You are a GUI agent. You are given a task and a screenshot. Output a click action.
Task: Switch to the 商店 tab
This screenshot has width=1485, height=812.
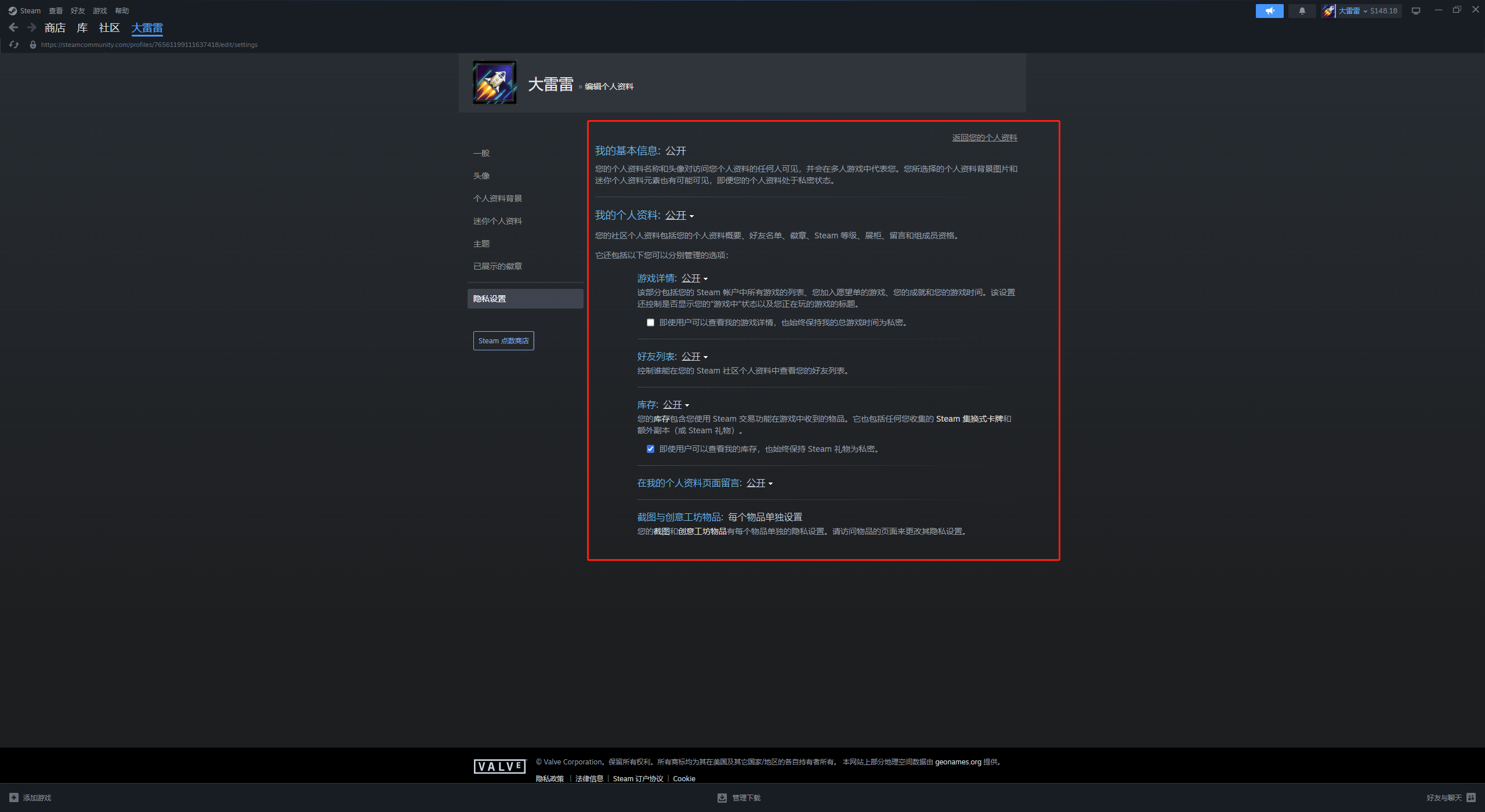click(x=55, y=28)
